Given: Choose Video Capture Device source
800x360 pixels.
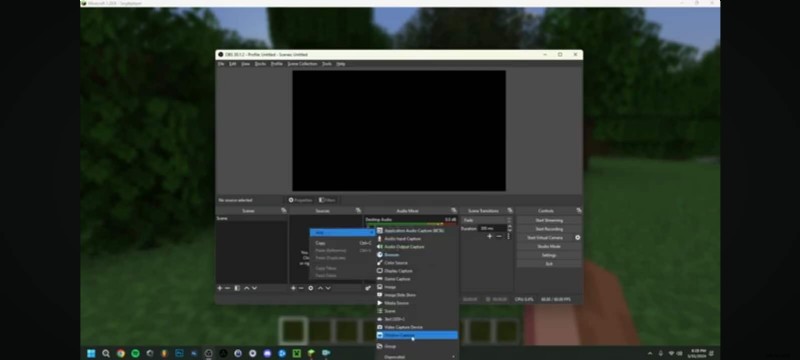Looking at the screenshot, I should tap(417, 327).
